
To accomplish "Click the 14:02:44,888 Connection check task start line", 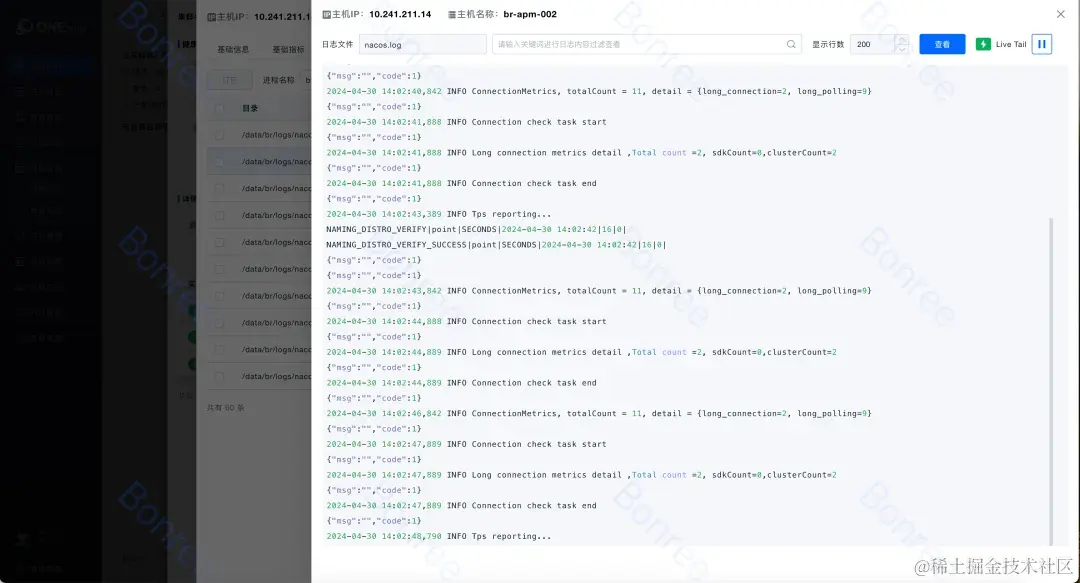I will coord(466,321).
